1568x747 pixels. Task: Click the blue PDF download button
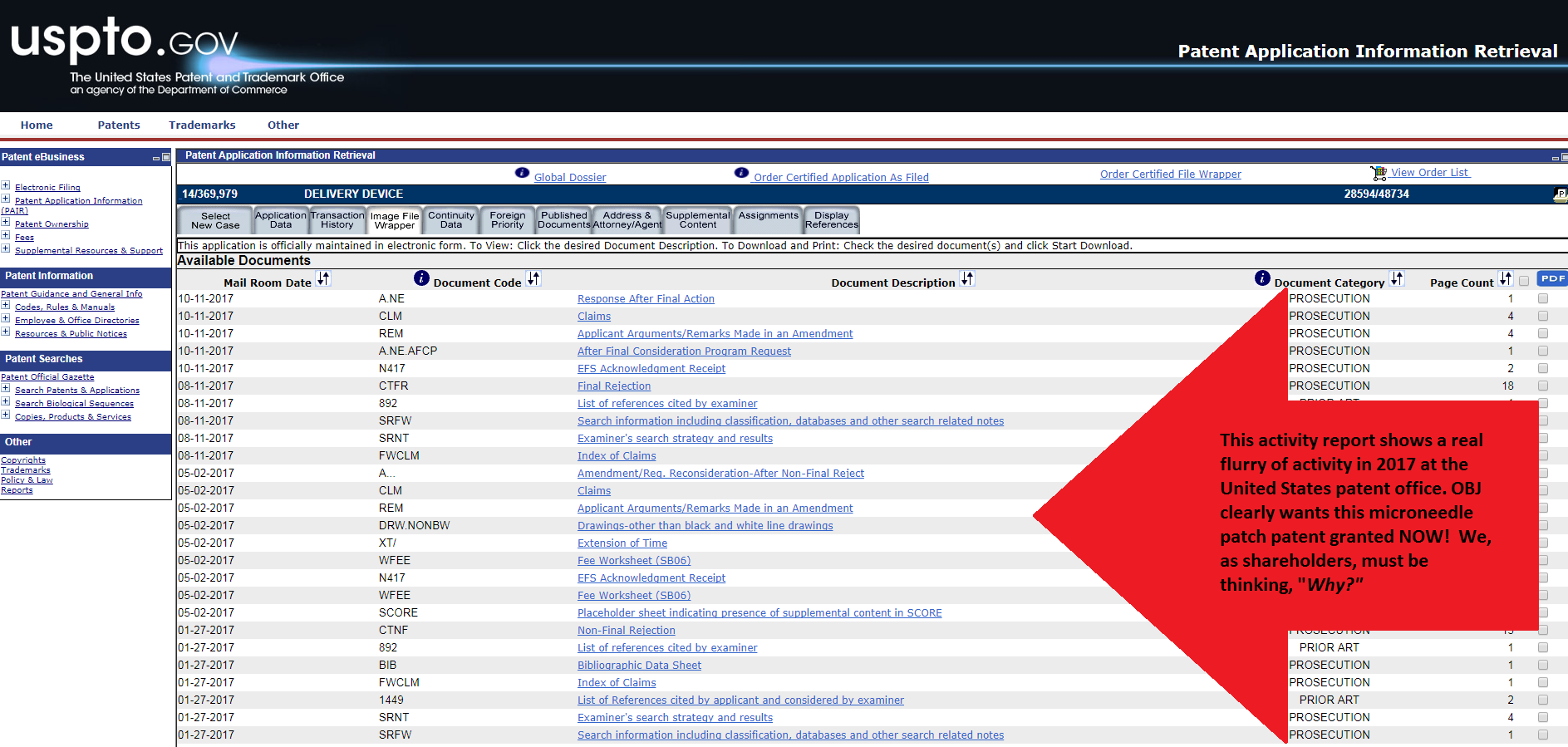pos(1551,278)
